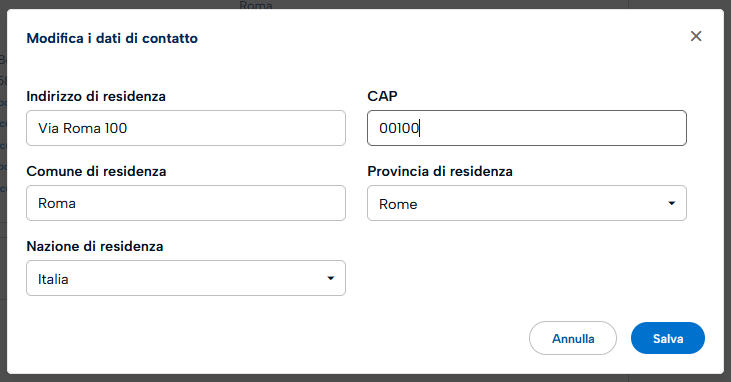The image size is (731, 382).
Task: Cancel changes with the Annulla button
Action: point(573,338)
